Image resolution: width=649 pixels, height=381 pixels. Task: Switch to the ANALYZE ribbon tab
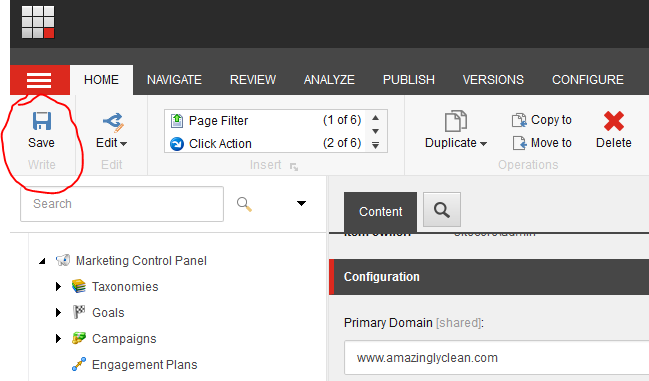click(329, 80)
